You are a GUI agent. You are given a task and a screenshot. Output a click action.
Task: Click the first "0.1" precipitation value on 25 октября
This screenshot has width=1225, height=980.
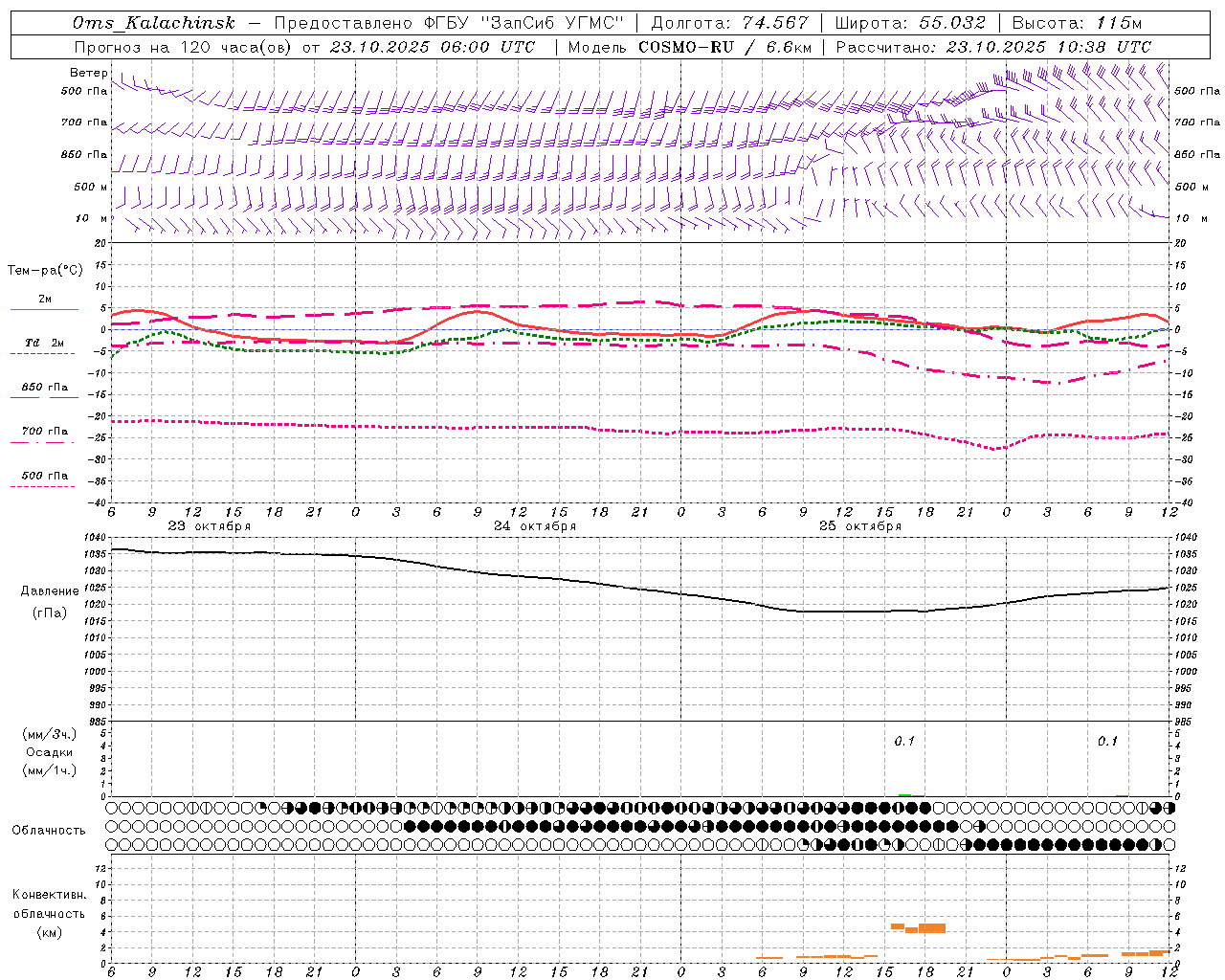click(x=904, y=742)
